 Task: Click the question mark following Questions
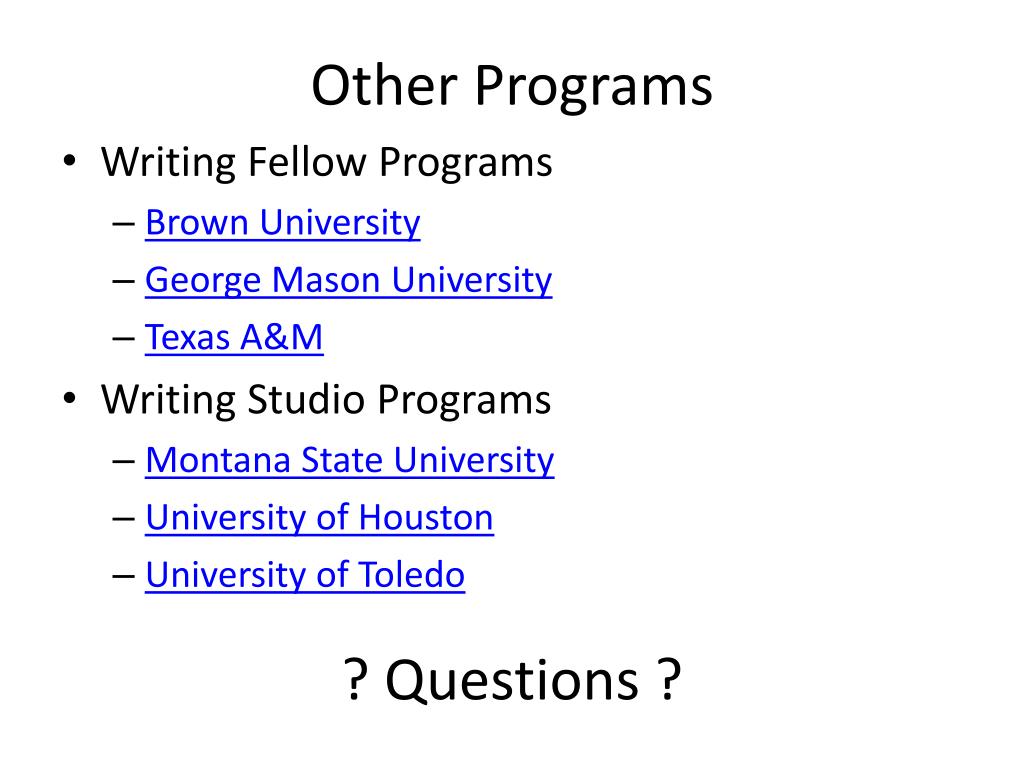pos(669,680)
